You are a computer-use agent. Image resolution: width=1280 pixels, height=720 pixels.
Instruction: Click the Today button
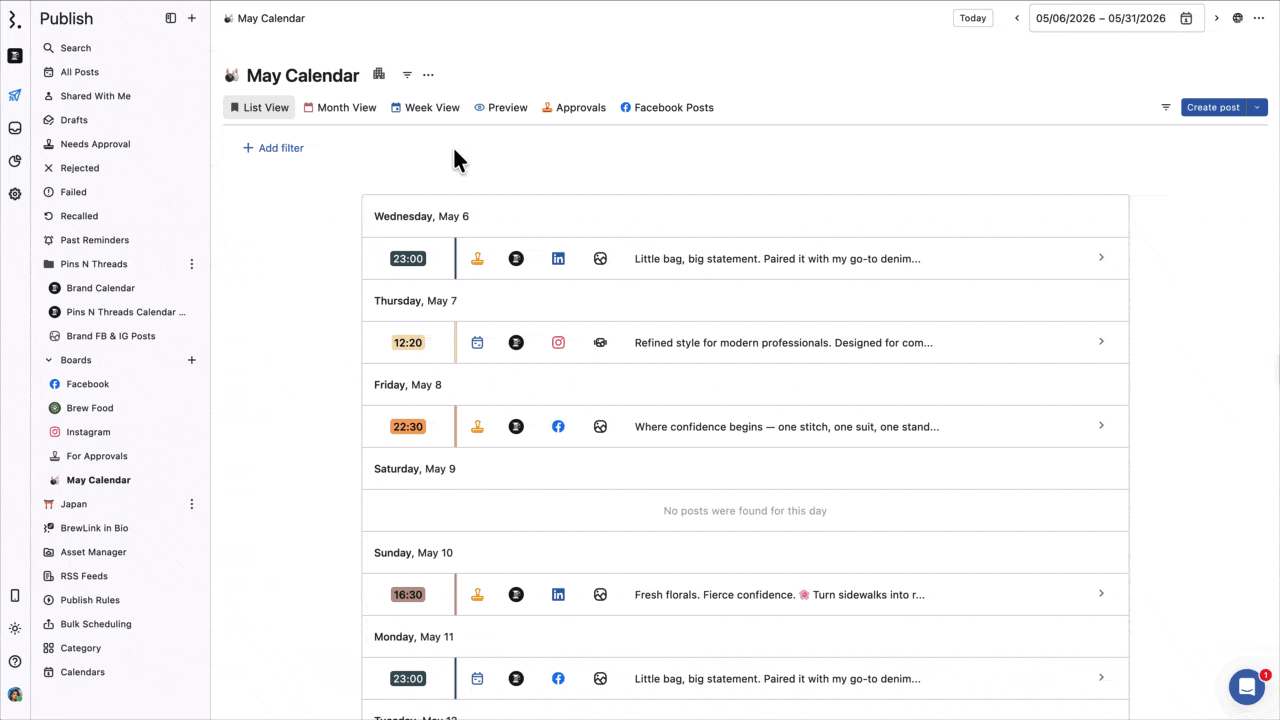973,18
